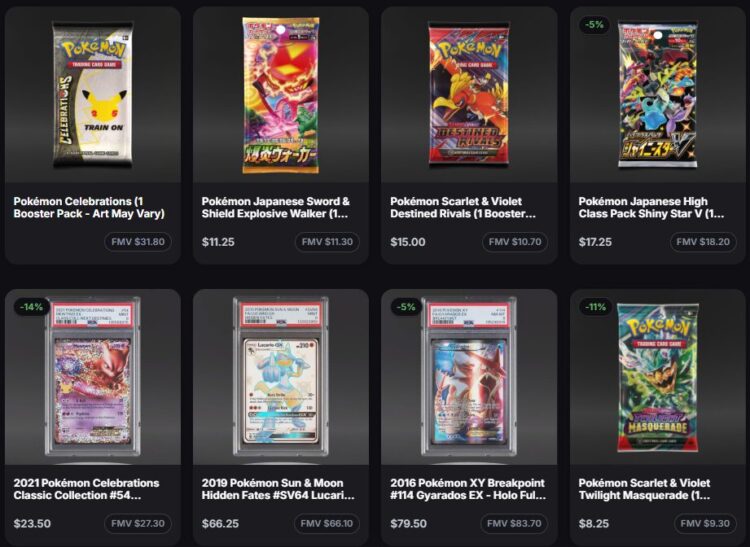Select the Twilight Masquerade pack image

click(658, 377)
